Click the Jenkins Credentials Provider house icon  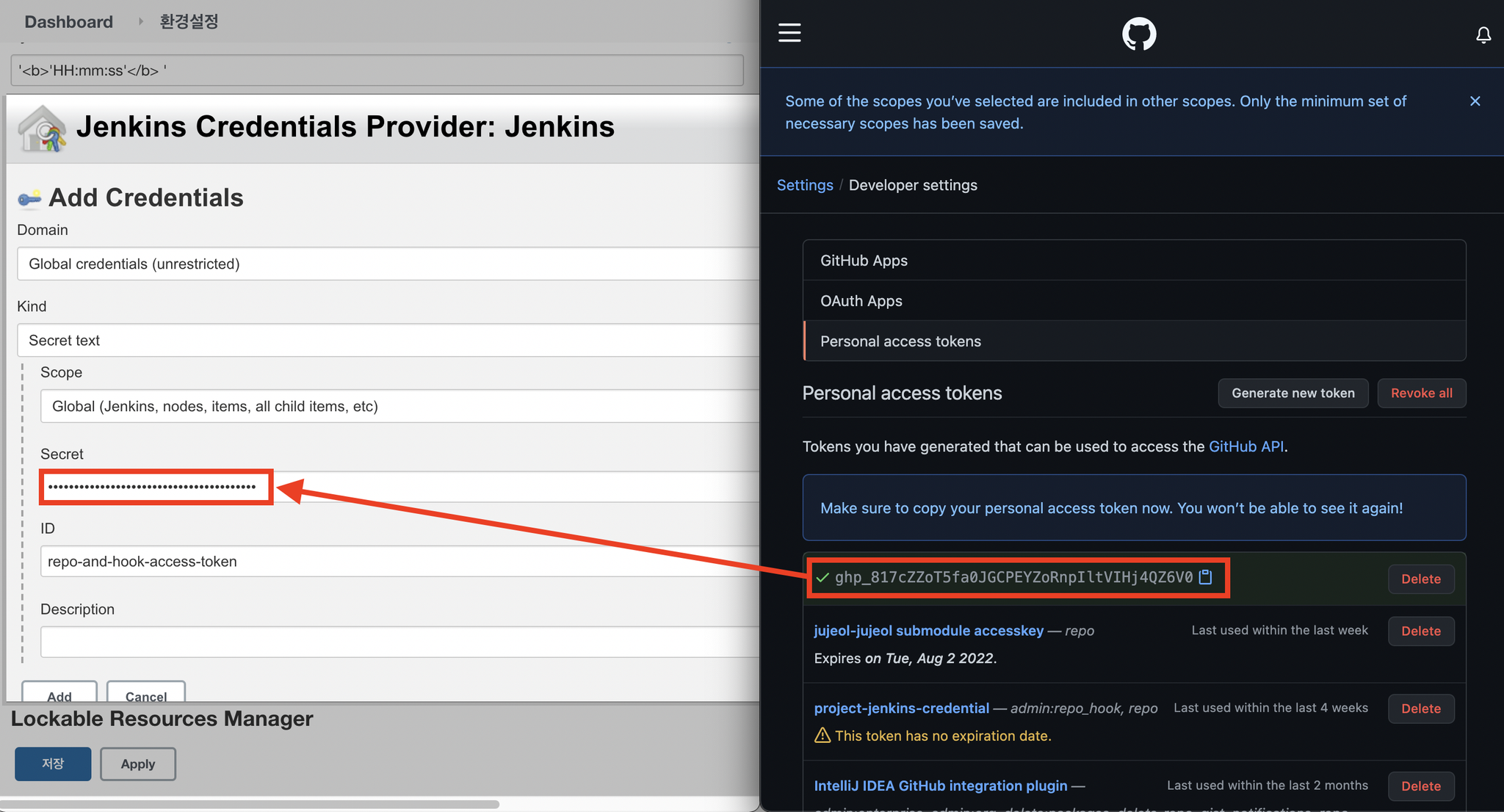coord(42,128)
